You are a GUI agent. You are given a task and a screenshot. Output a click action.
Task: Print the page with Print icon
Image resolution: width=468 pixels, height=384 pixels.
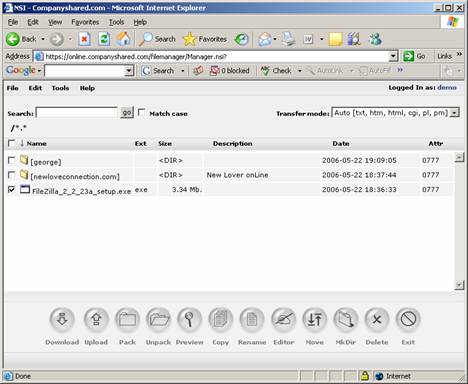coord(288,39)
